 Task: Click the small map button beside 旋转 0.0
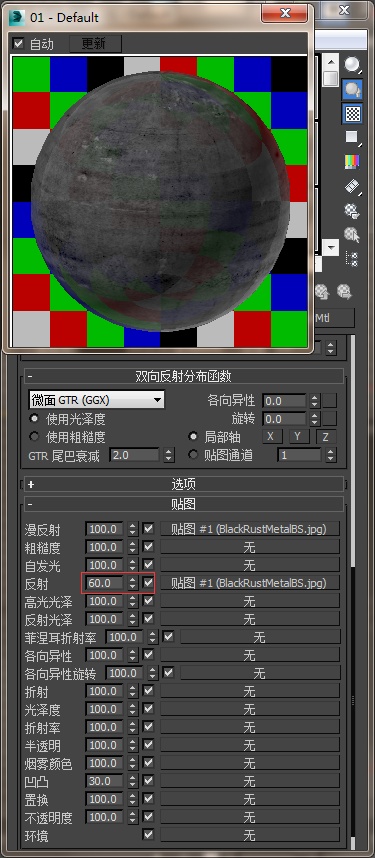tap(329, 419)
